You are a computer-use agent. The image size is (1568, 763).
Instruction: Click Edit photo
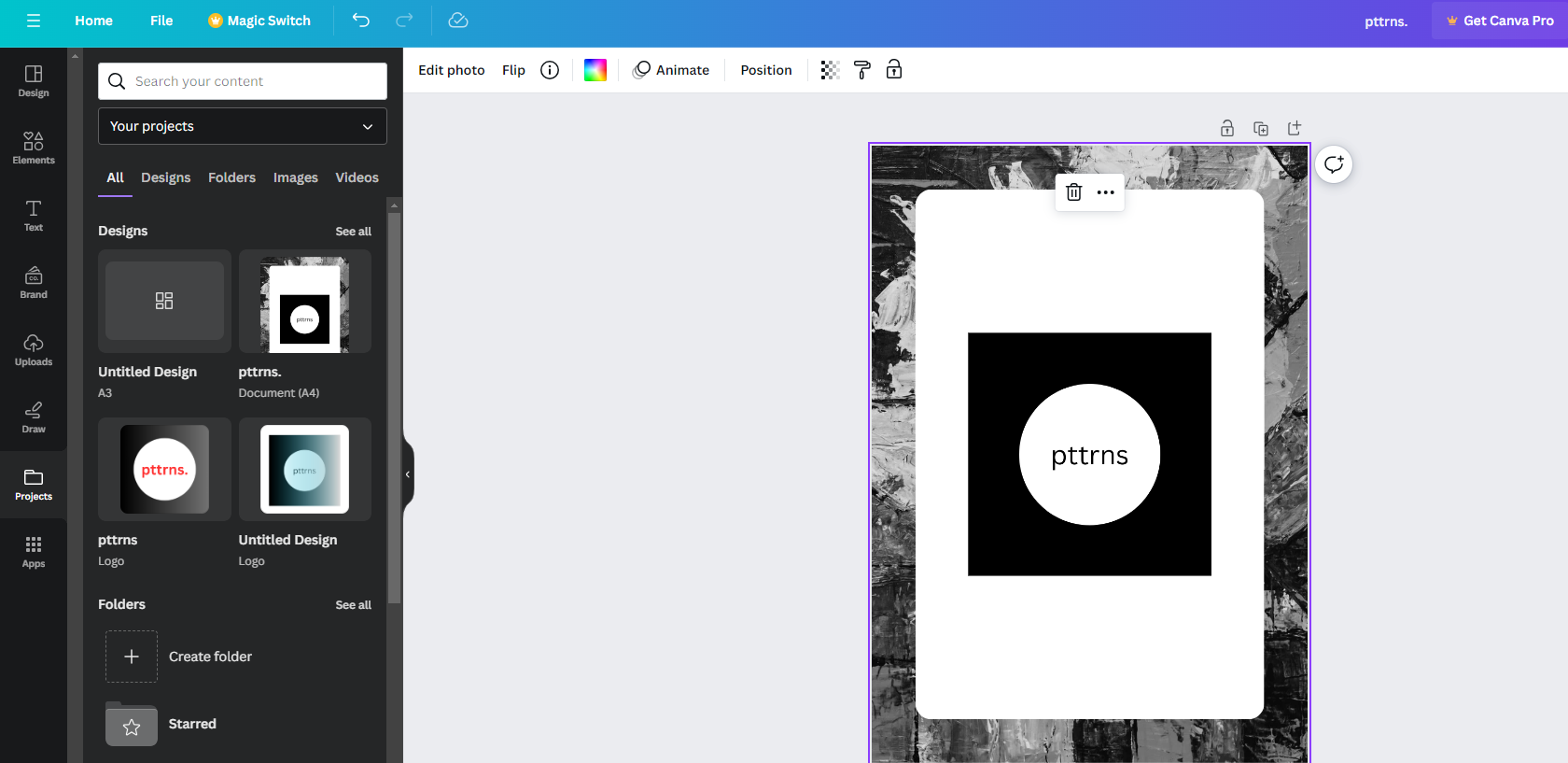click(452, 70)
